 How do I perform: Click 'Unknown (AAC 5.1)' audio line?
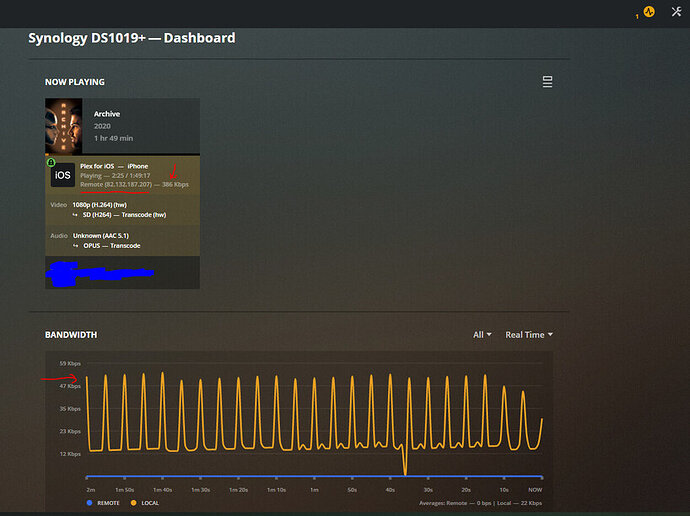[101, 236]
